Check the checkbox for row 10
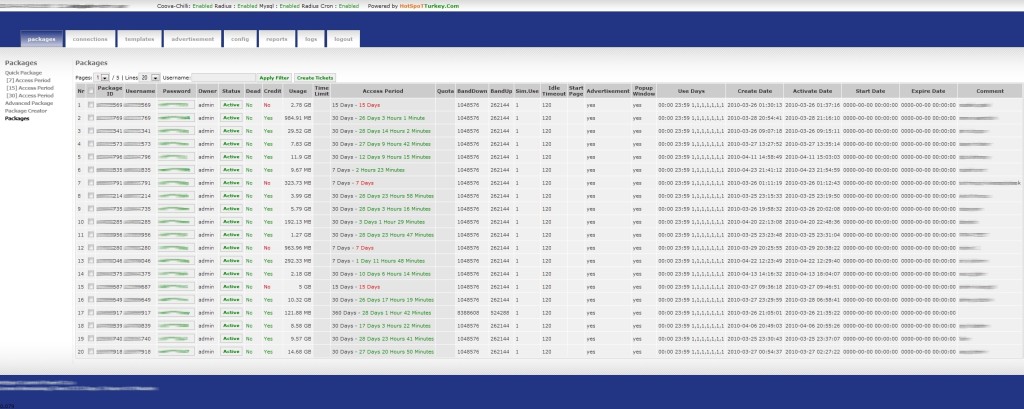Image resolution: width=1024 pixels, height=409 pixels. coord(91,221)
